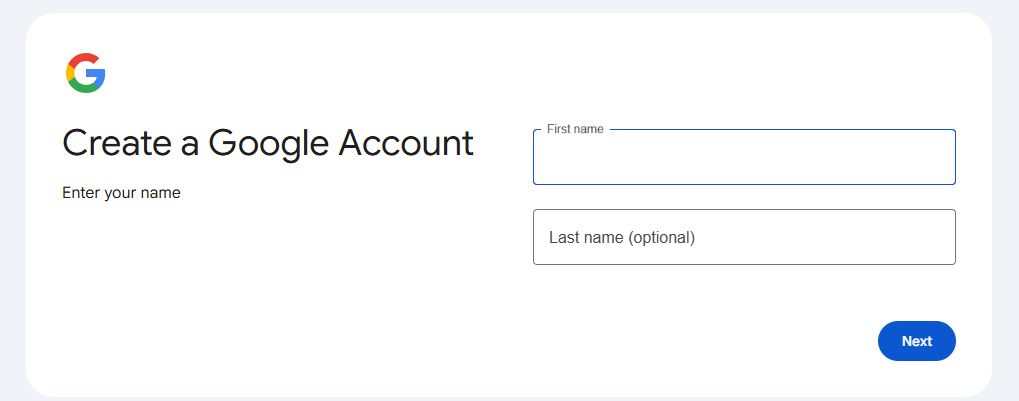The image size is (1019, 401).
Task: Click the word "(optional)" in Last name field
Action: coord(661,238)
